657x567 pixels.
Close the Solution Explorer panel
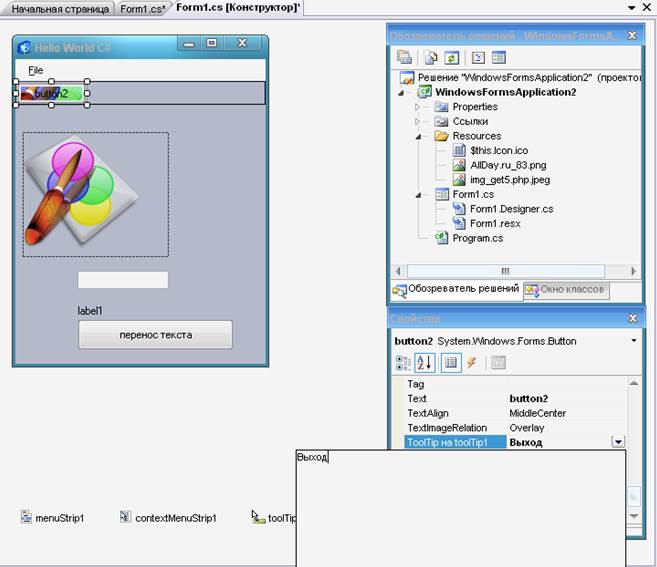[632, 36]
